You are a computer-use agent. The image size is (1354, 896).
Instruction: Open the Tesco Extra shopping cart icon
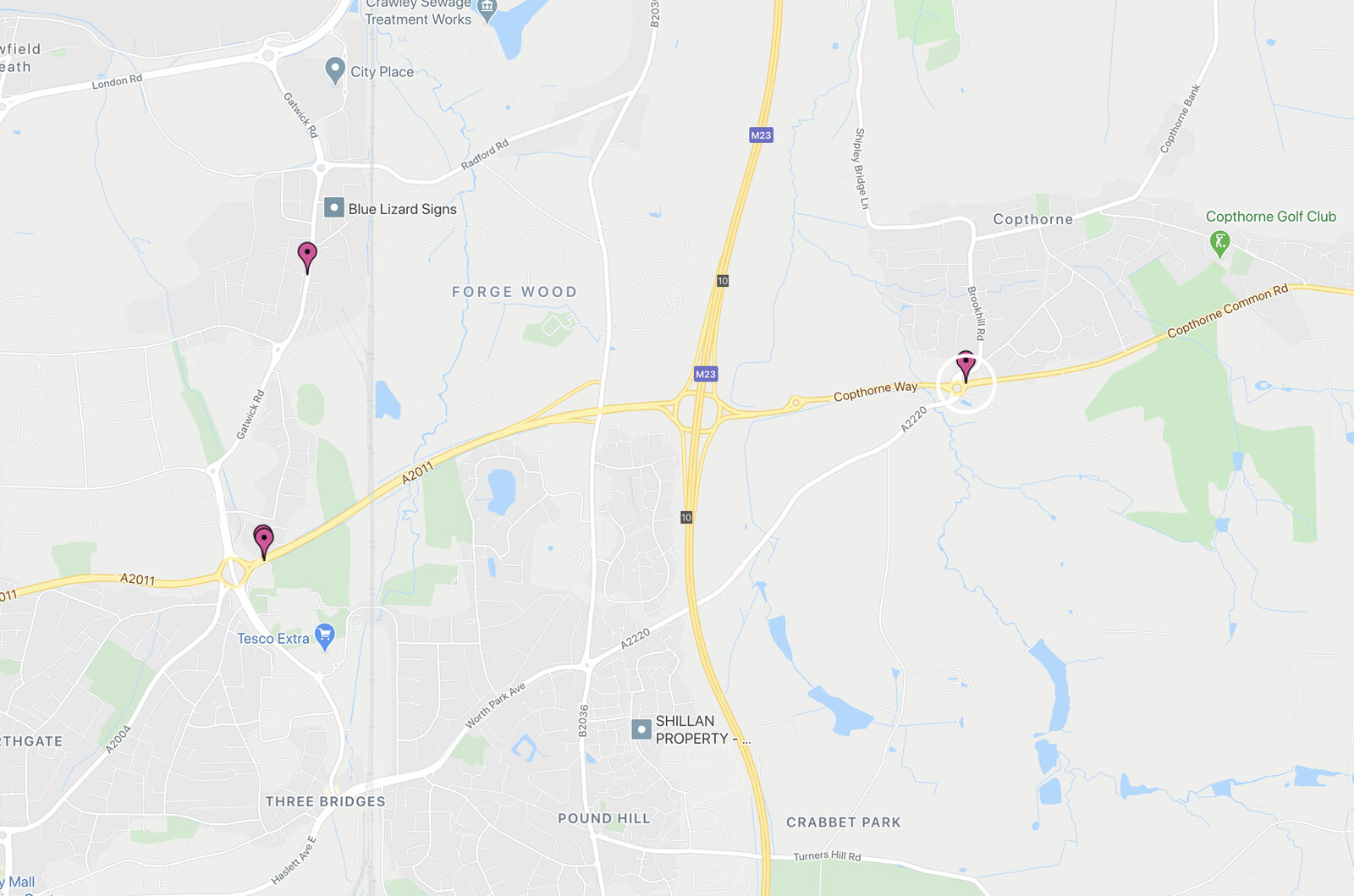tap(324, 637)
